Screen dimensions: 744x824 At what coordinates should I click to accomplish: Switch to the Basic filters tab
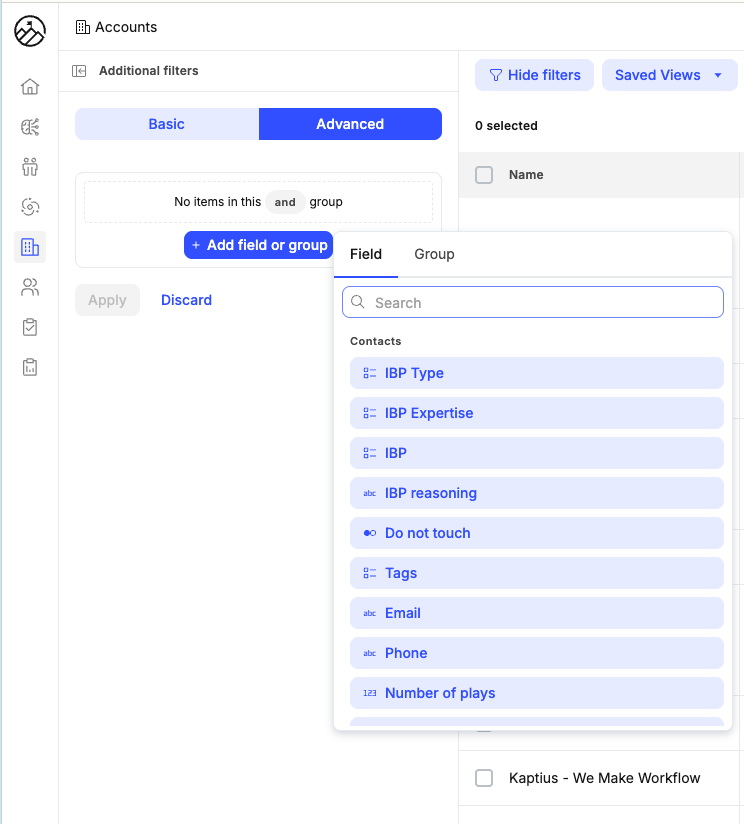point(167,124)
